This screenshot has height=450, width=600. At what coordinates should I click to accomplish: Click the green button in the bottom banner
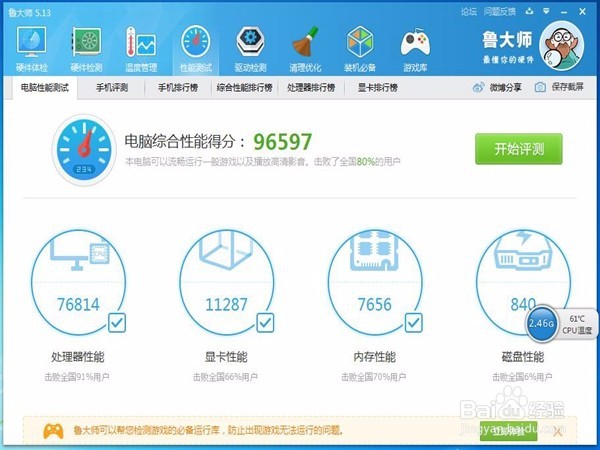(508, 431)
